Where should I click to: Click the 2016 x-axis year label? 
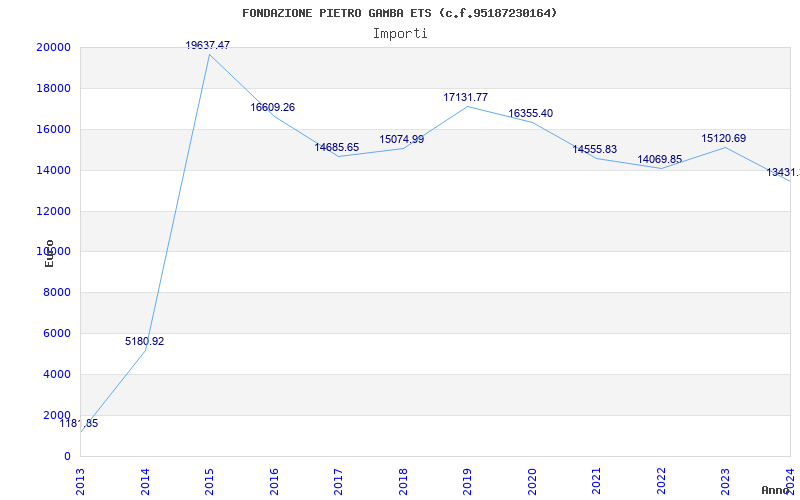(x=274, y=482)
